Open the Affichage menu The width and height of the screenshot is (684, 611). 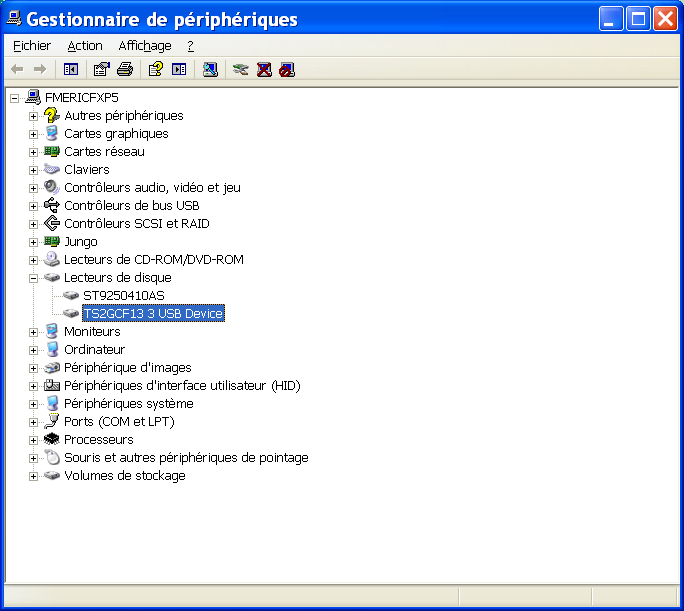pos(145,45)
